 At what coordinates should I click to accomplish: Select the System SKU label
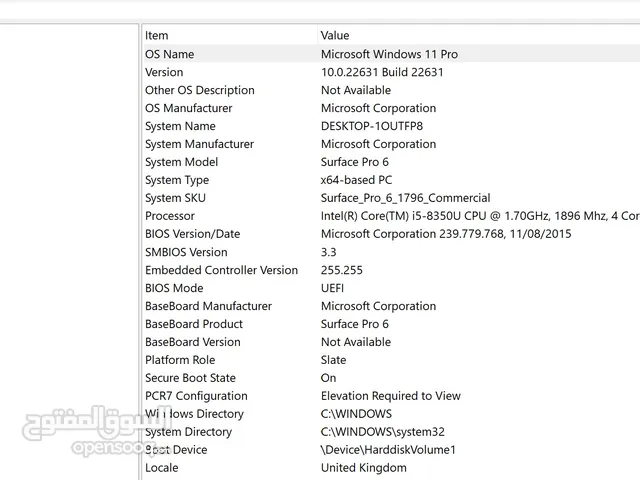(x=176, y=198)
